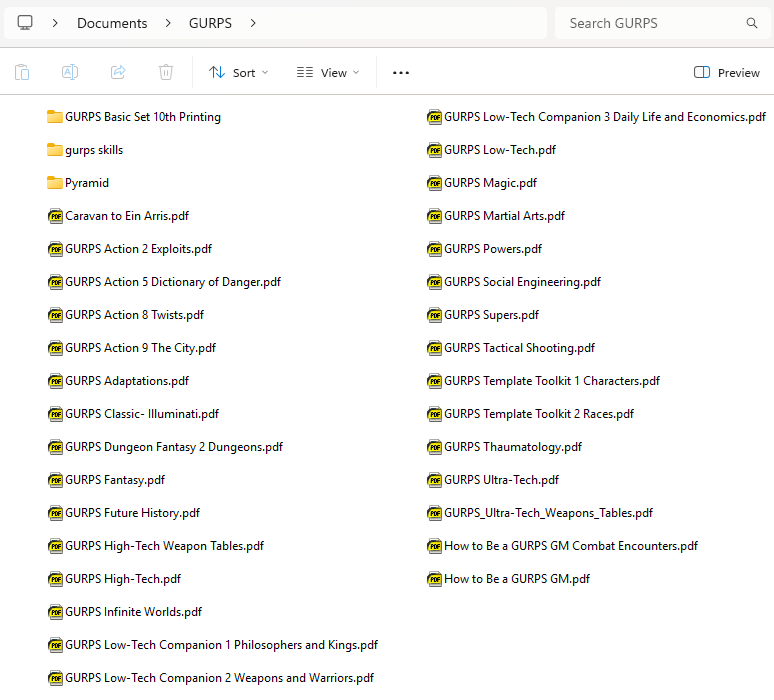The height and width of the screenshot is (700, 774).
Task: Select file name GURPS Low-Tech Companion 2 Weapons and Warriors.pdf
Action: [x=220, y=678]
